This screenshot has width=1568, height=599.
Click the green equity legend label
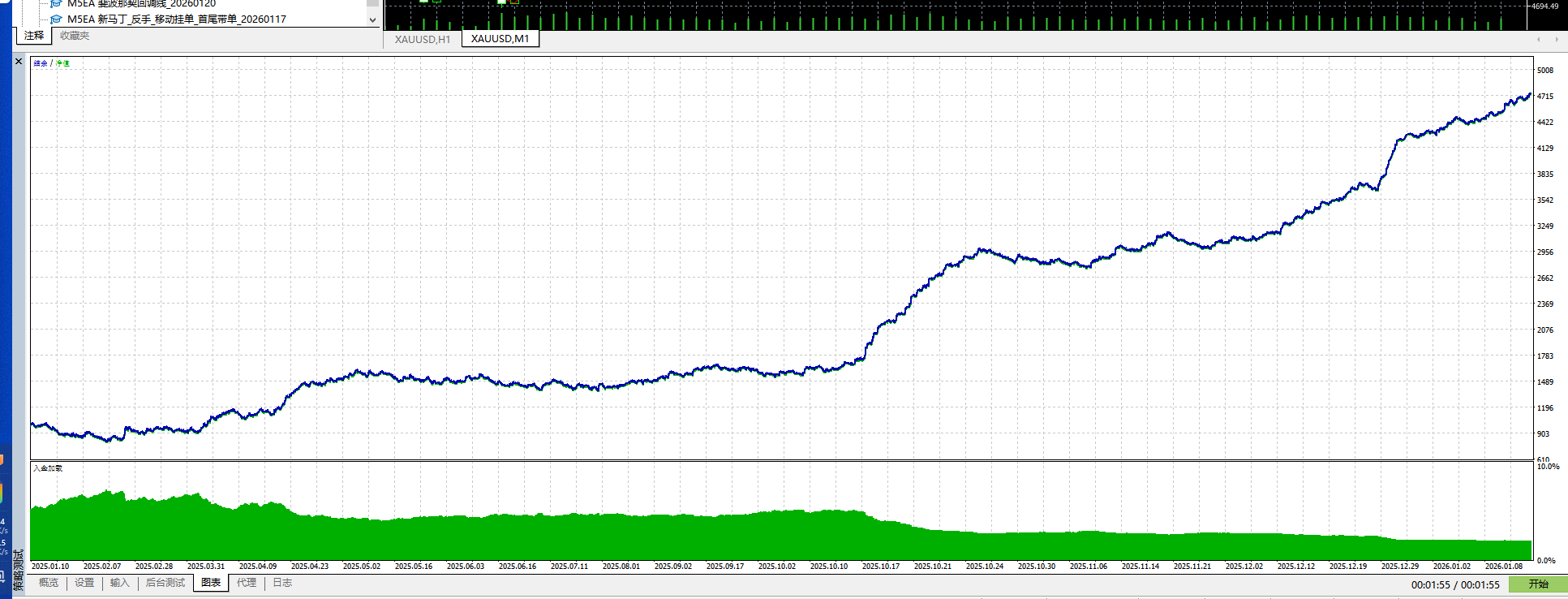[62, 63]
